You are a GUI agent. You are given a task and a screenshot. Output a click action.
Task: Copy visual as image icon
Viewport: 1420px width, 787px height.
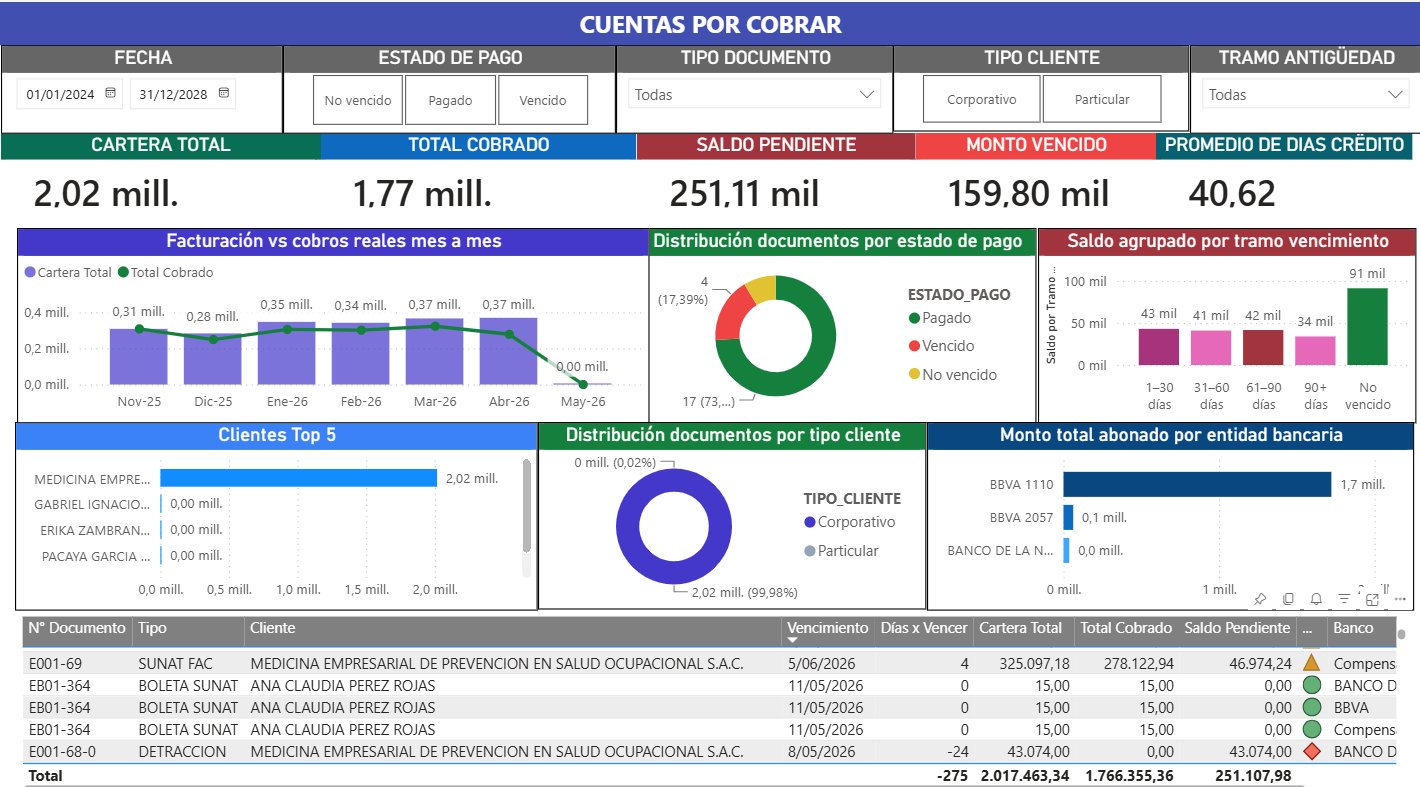coord(1288,599)
